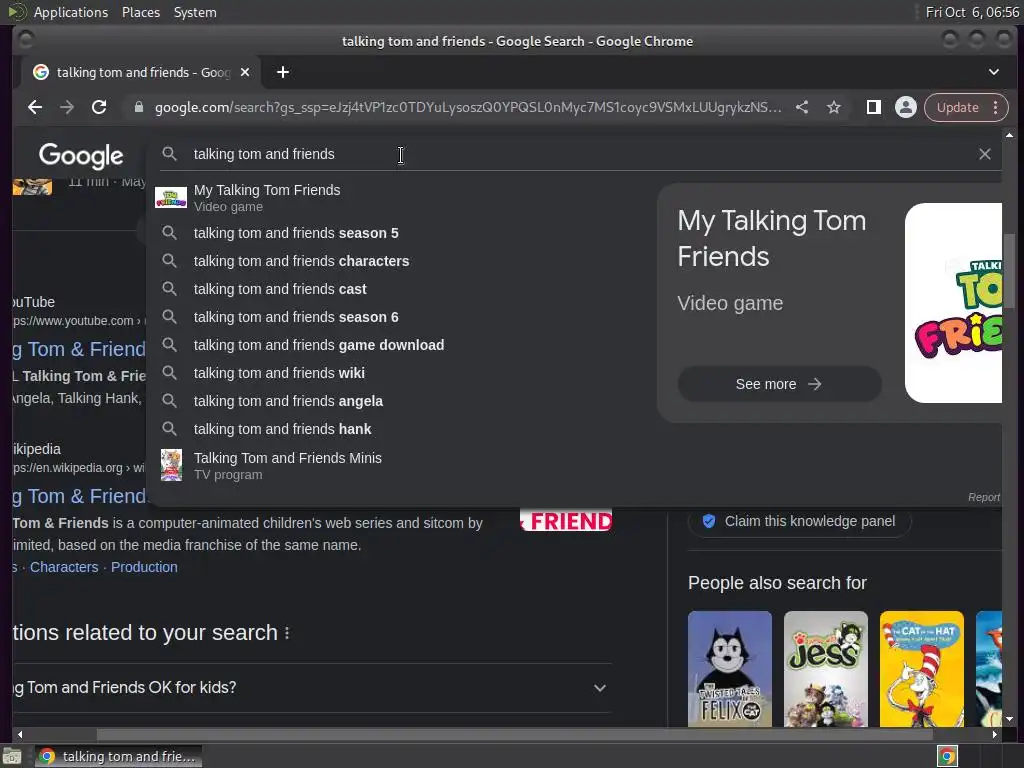Open the Chrome side panel

click(x=873, y=108)
